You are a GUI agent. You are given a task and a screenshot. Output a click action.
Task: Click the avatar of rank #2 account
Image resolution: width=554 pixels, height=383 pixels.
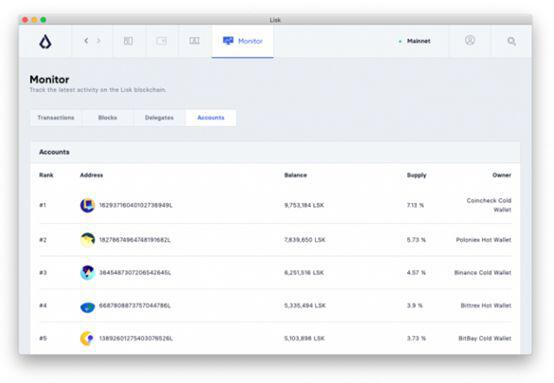[87, 240]
